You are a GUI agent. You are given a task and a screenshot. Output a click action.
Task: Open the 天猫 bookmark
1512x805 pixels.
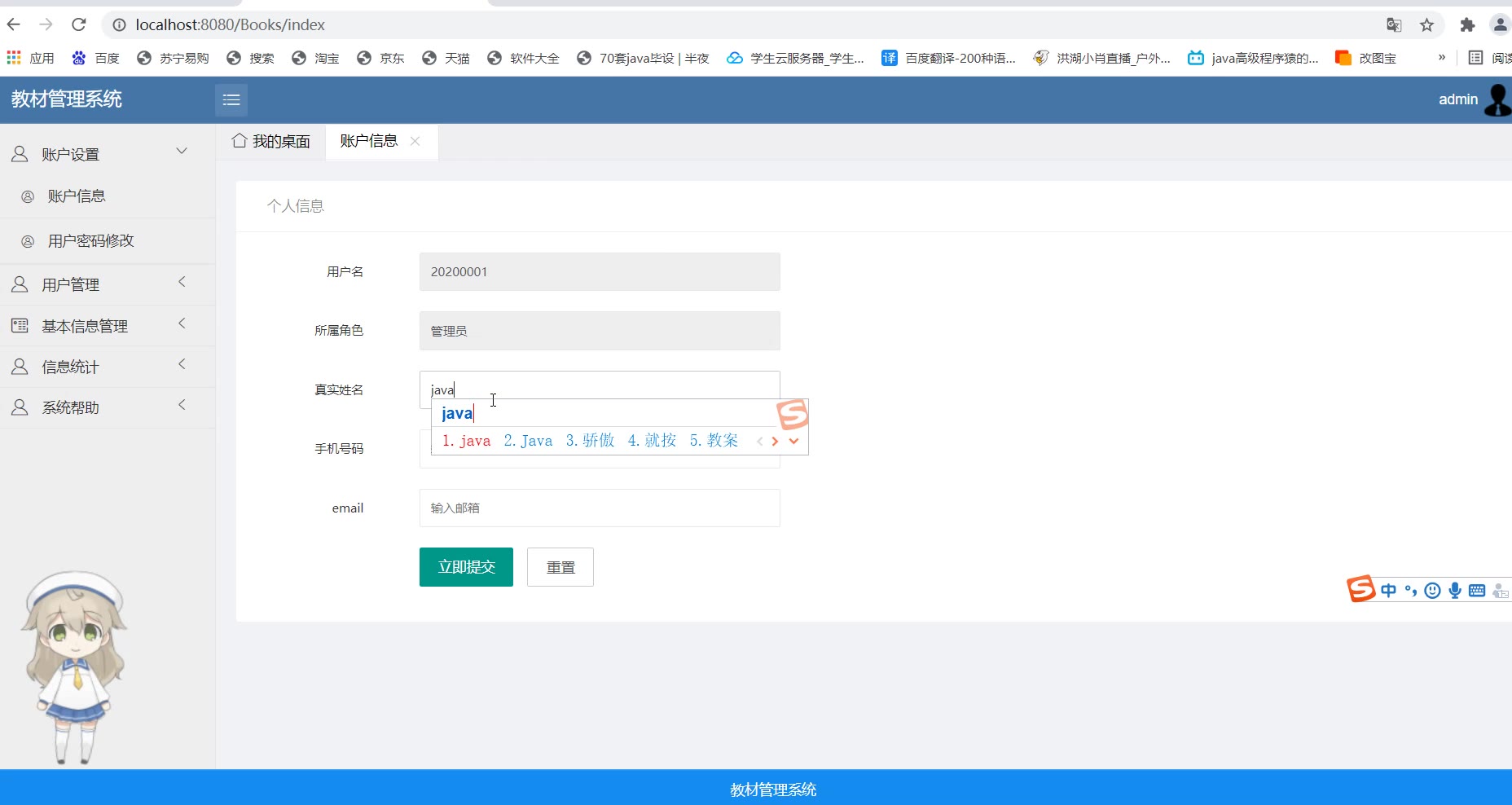click(x=446, y=58)
